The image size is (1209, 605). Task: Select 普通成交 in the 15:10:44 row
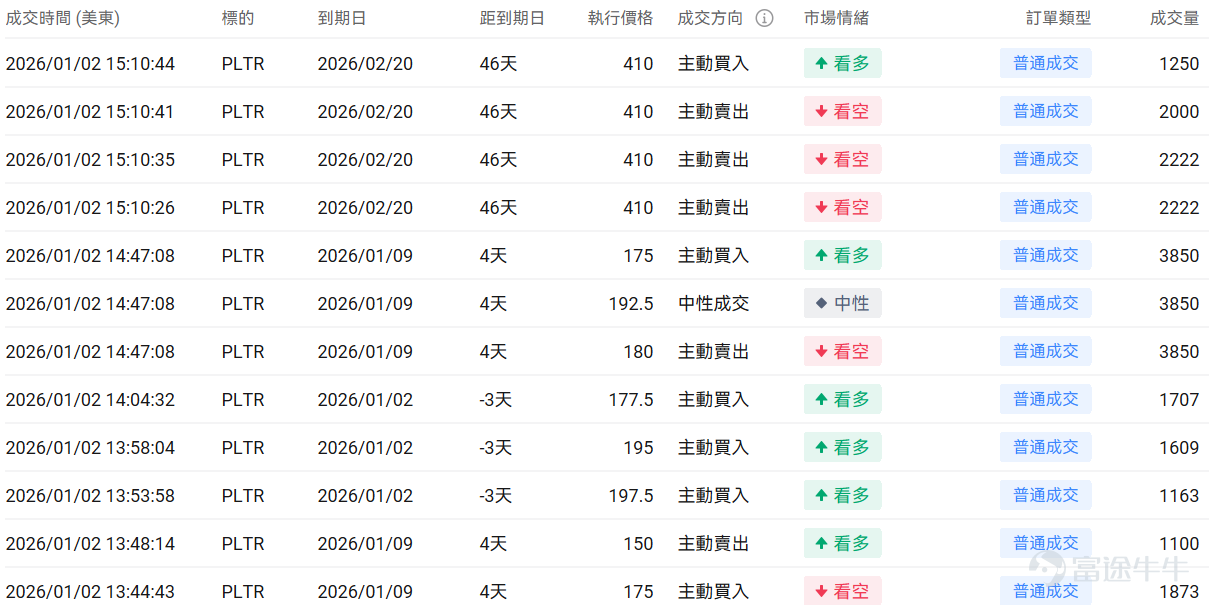[1046, 63]
